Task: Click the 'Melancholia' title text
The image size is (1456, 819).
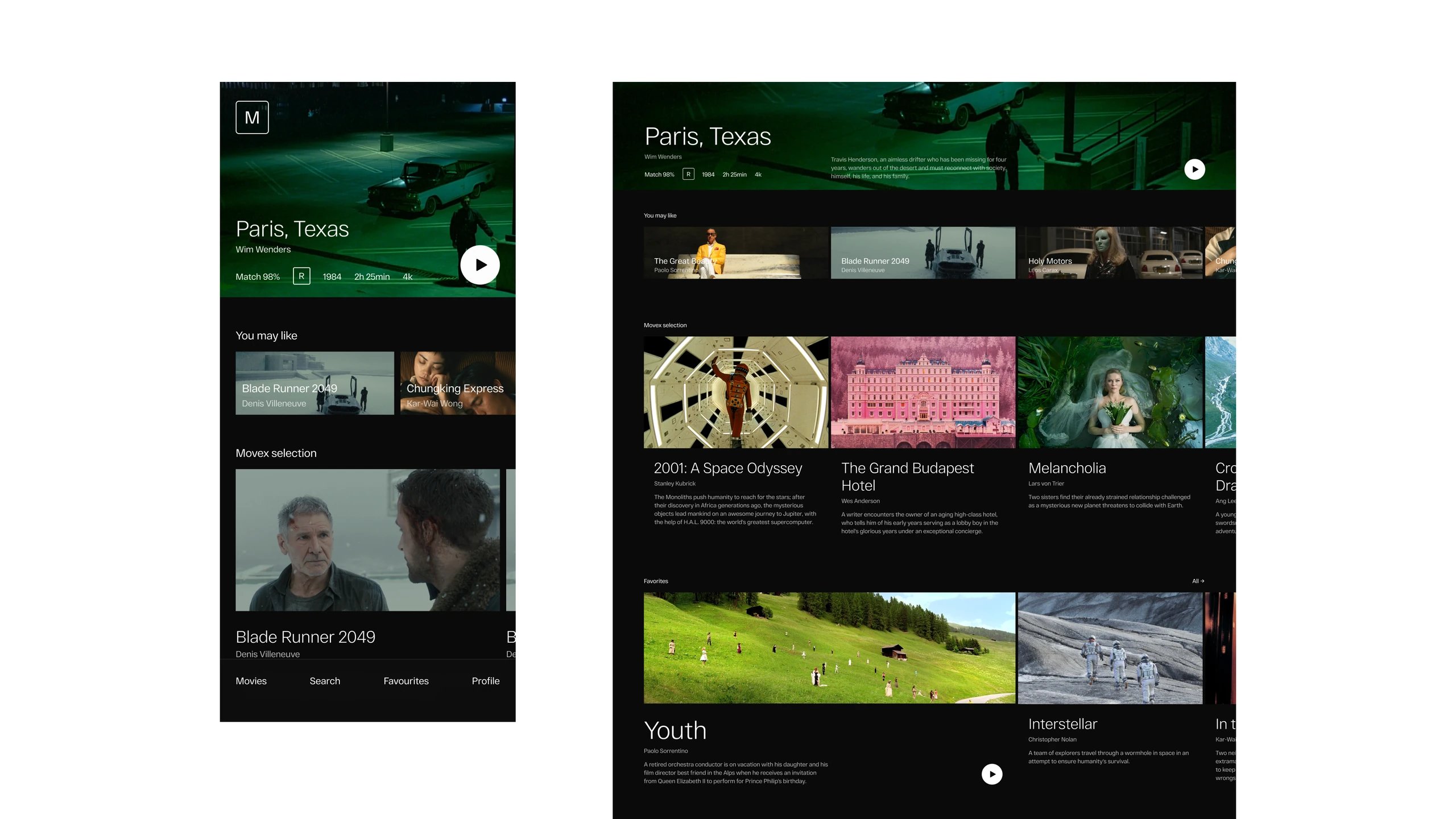Action: pyautogui.click(x=1067, y=468)
